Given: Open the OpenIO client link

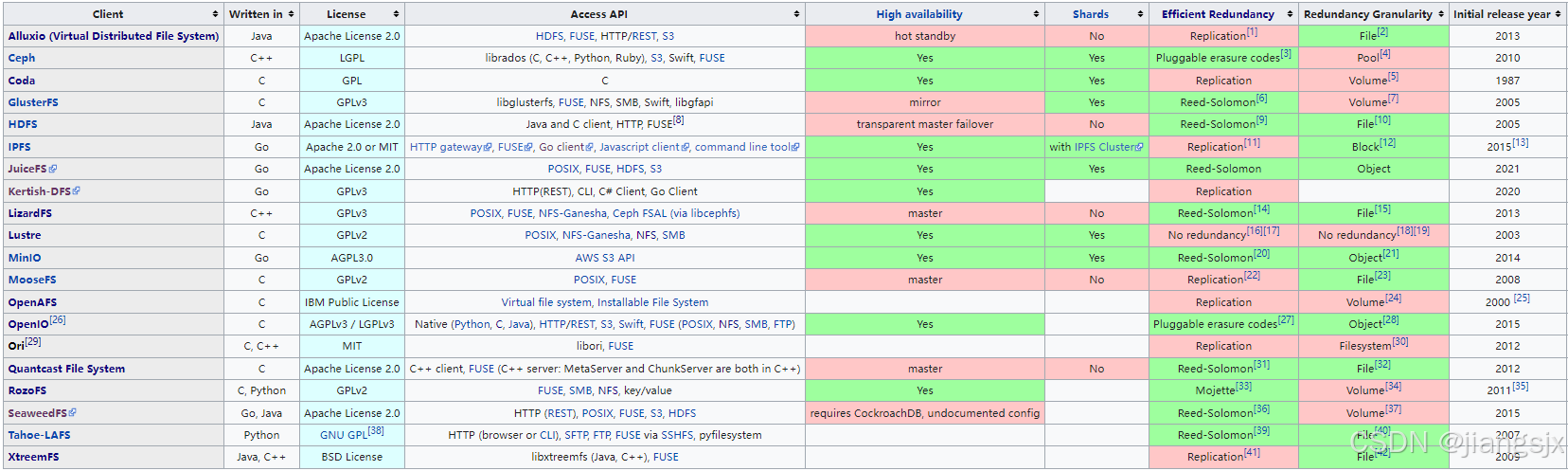Looking at the screenshot, I should pyautogui.click(x=28, y=324).
